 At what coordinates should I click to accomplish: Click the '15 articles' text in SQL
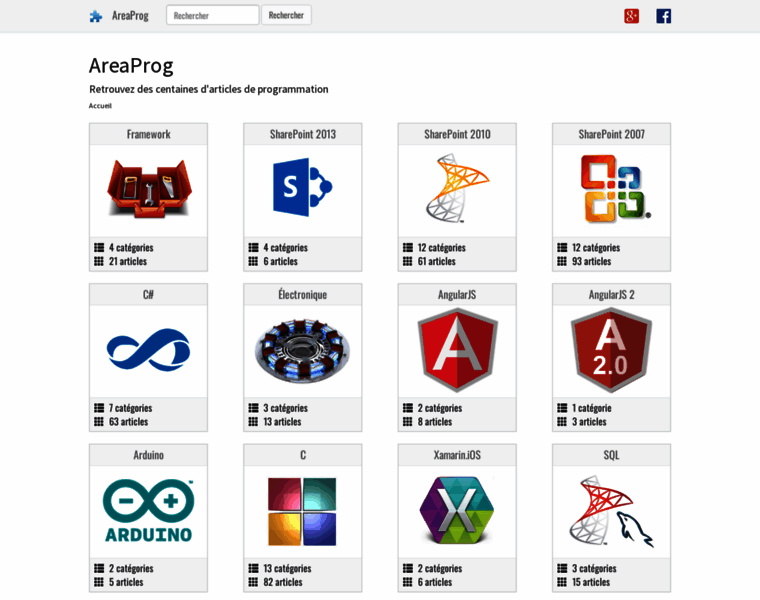click(x=591, y=582)
